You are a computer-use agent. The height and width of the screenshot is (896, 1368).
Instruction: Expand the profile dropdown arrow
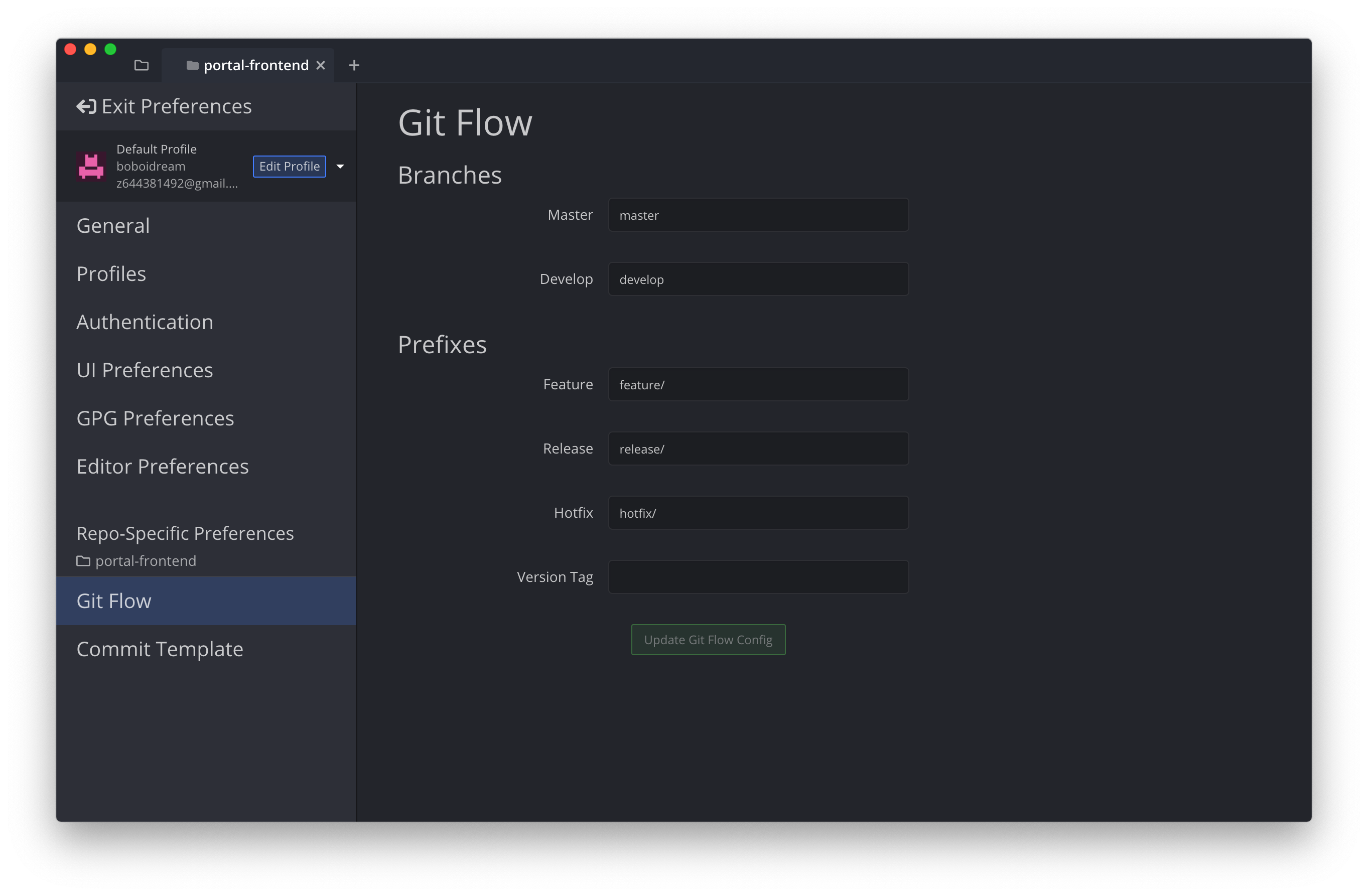tap(340, 166)
